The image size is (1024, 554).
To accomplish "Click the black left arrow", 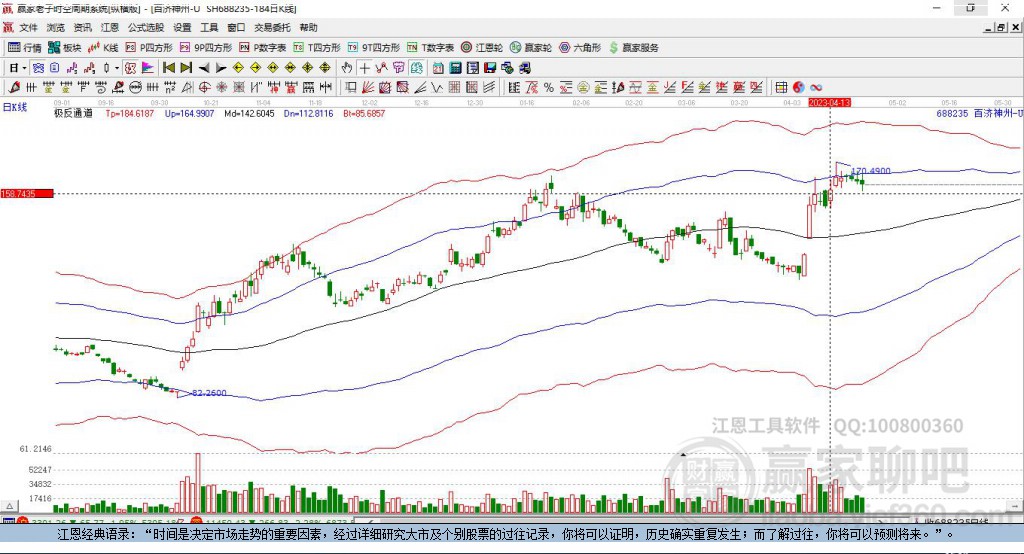I will point(204,68).
